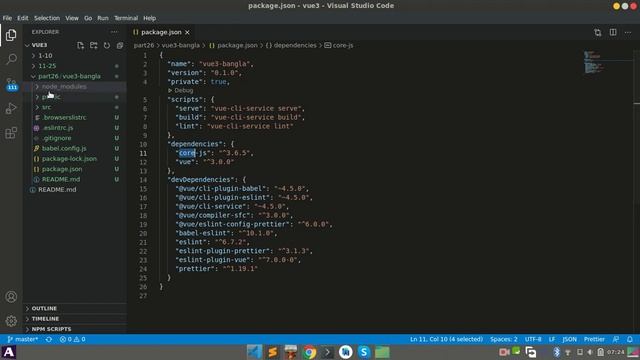Click dependencies in the breadcrumb
This screenshot has width=640, height=360.
pos(295,45)
